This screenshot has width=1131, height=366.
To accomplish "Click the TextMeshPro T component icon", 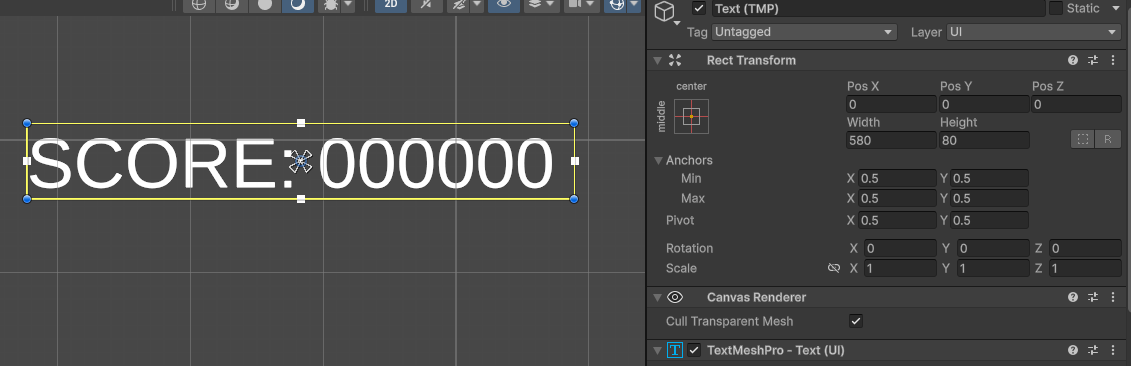I will coord(675,350).
